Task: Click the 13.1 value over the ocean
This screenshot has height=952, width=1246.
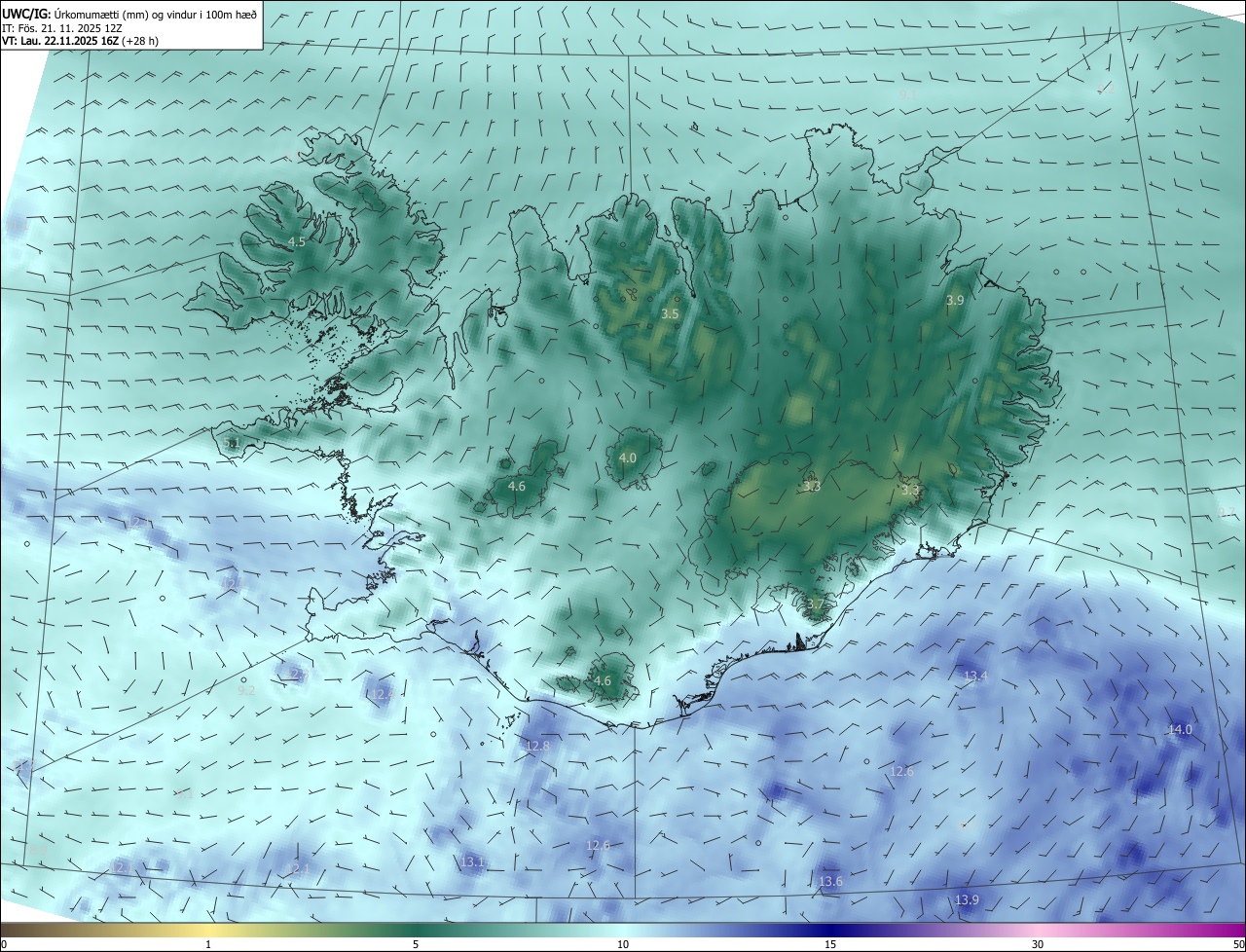Action: pos(473,862)
